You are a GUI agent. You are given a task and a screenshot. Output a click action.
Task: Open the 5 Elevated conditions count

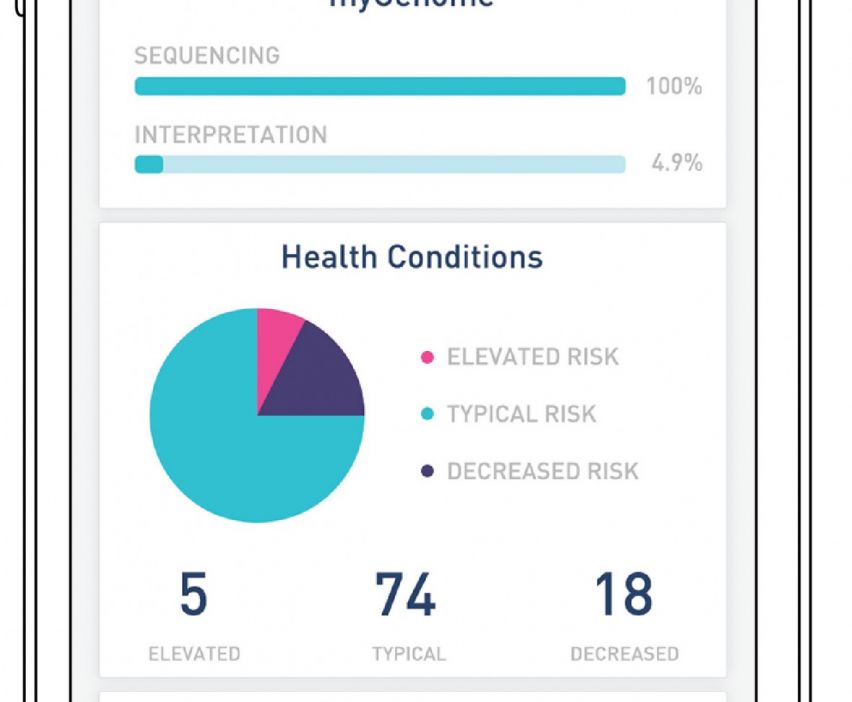tap(194, 594)
